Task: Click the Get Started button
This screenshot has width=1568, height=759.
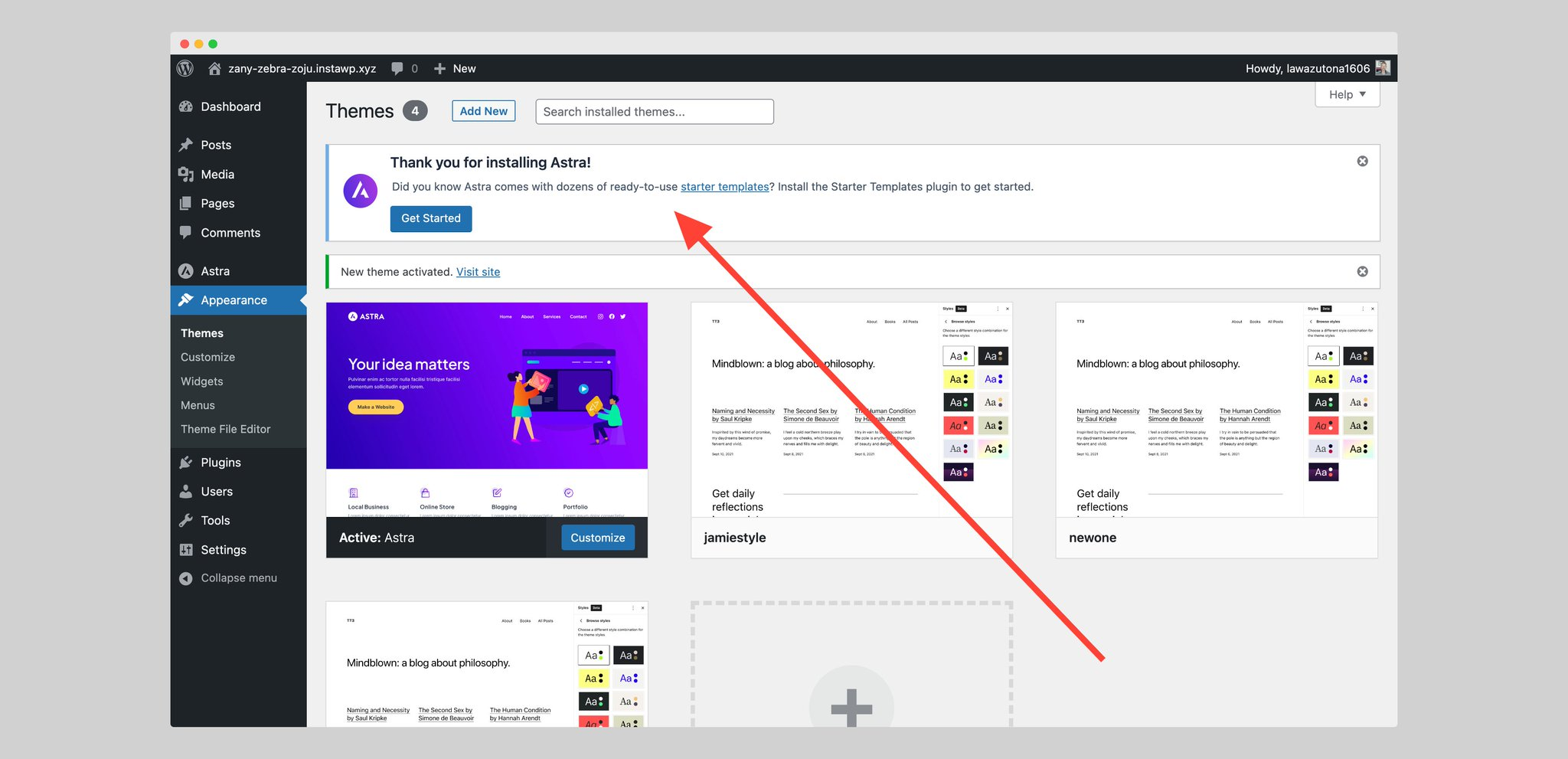Action: [430, 218]
